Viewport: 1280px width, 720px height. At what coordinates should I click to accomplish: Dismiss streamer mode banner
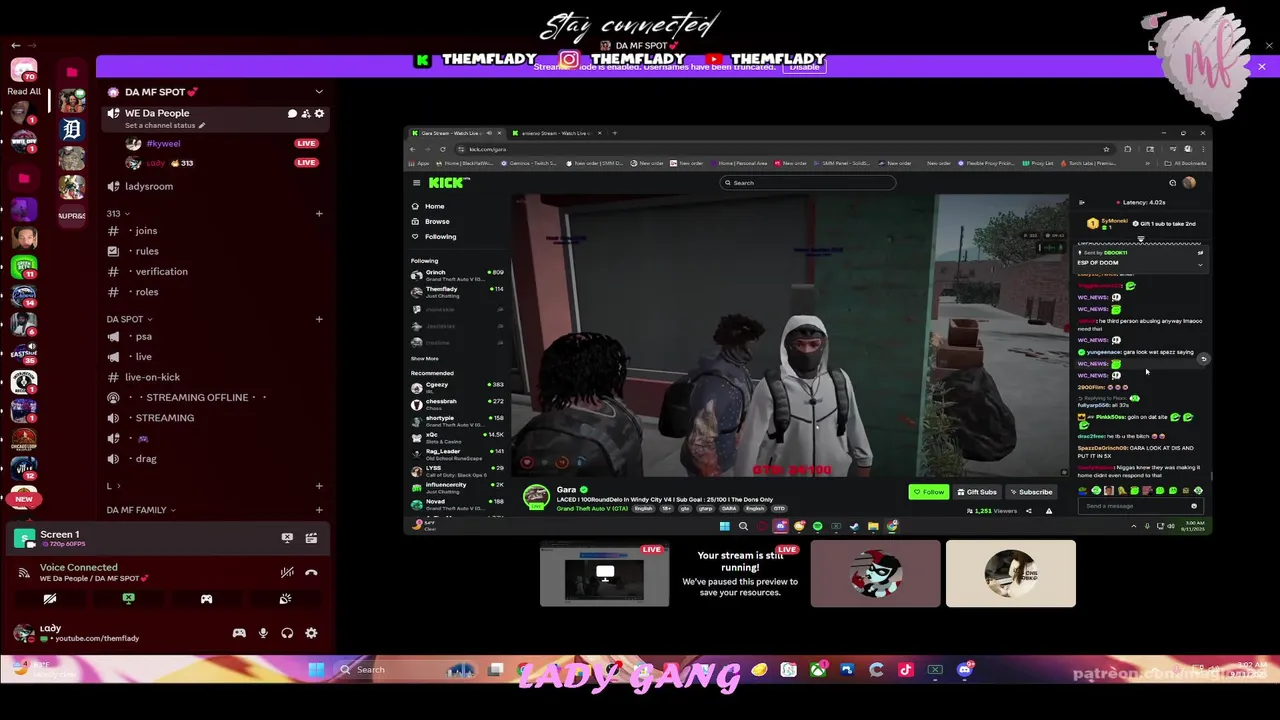[x=1262, y=67]
